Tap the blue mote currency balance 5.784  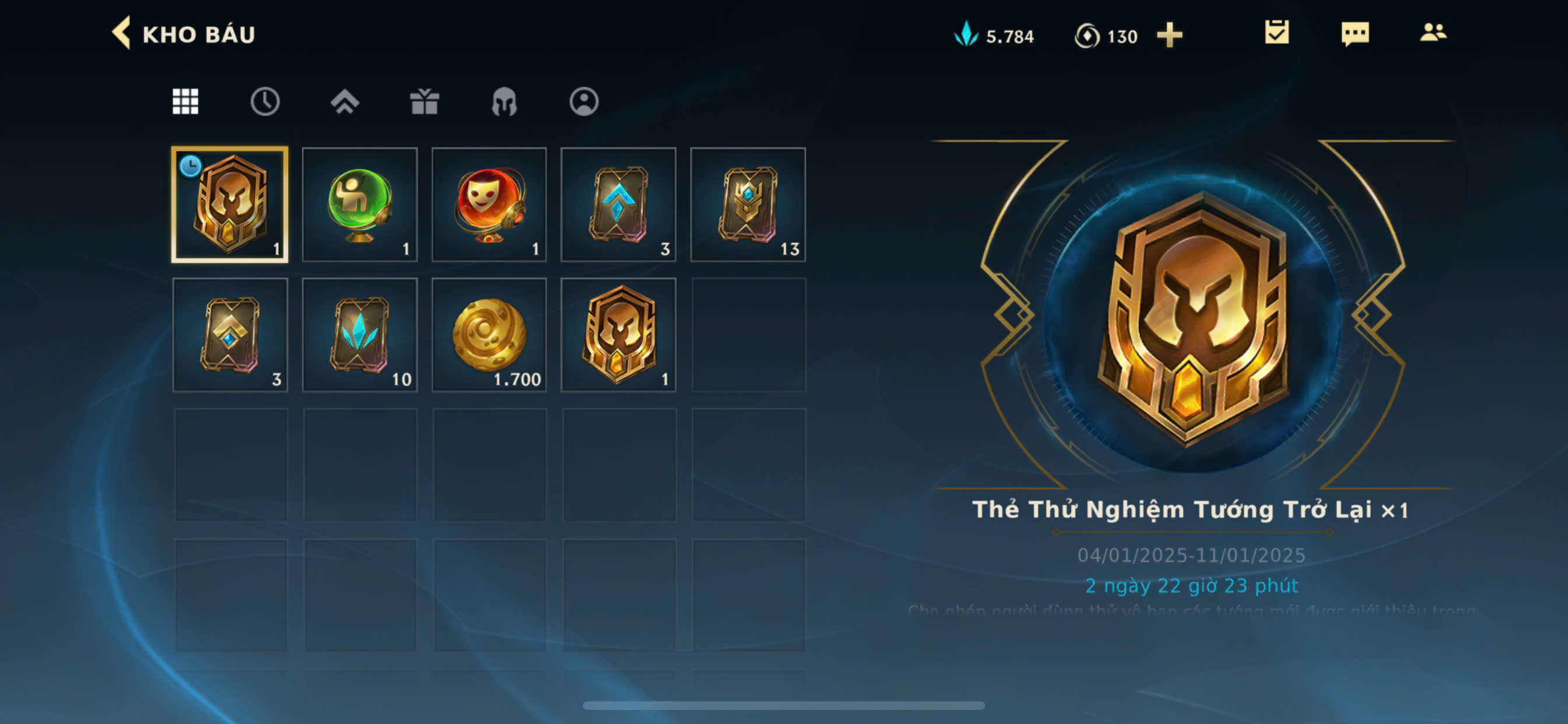click(x=993, y=36)
